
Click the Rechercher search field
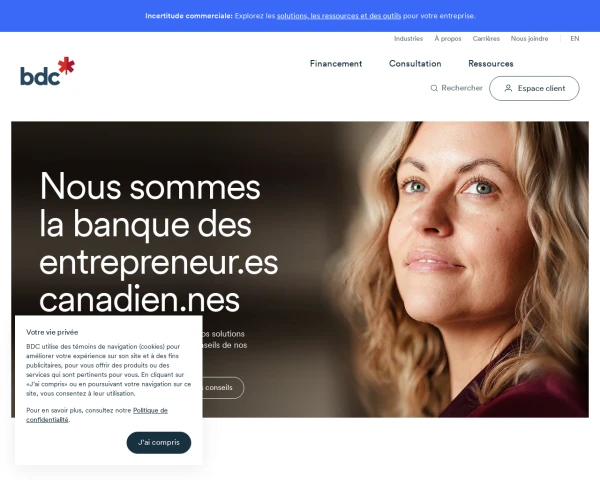[457, 88]
